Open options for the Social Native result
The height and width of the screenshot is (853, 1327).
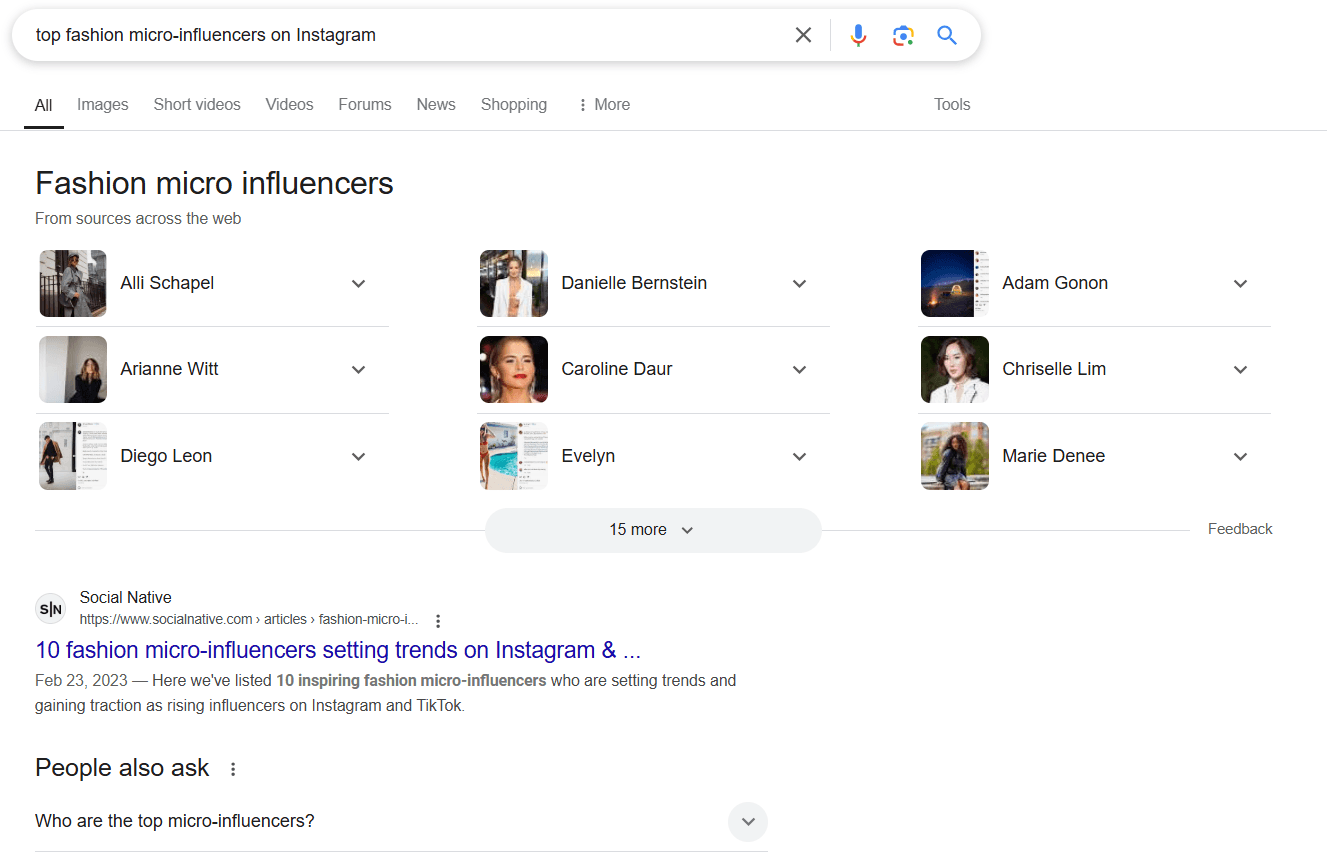pos(438,620)
